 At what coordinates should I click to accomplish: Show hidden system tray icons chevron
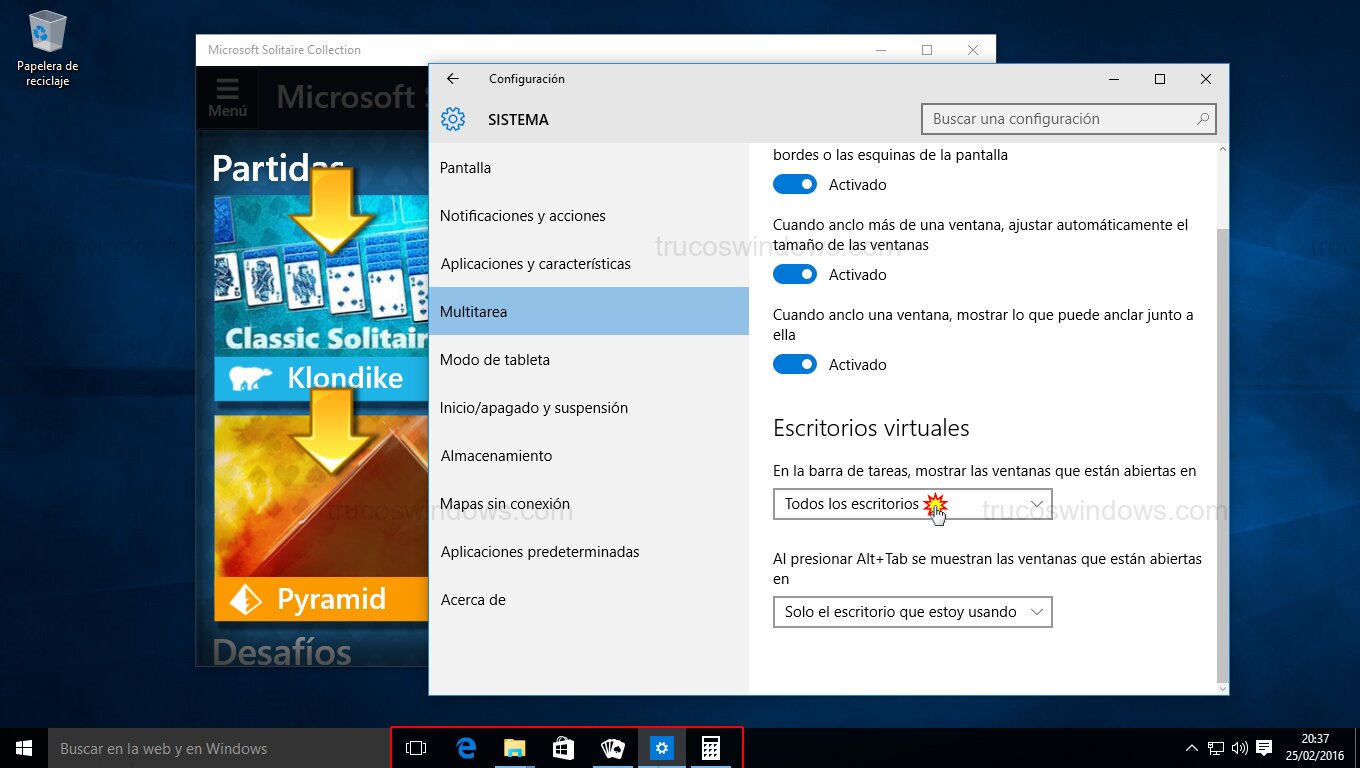(x=1191, y=748)
